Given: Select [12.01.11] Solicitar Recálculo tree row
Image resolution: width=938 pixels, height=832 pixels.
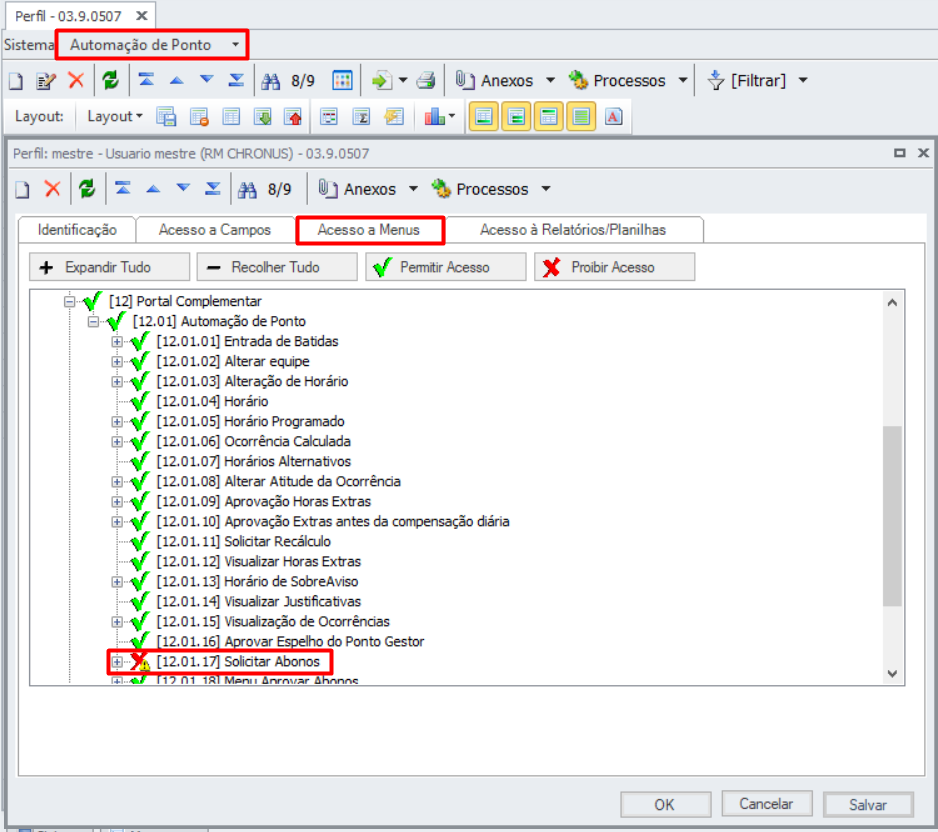Looking at the screenshot, I should coord(243,541).
